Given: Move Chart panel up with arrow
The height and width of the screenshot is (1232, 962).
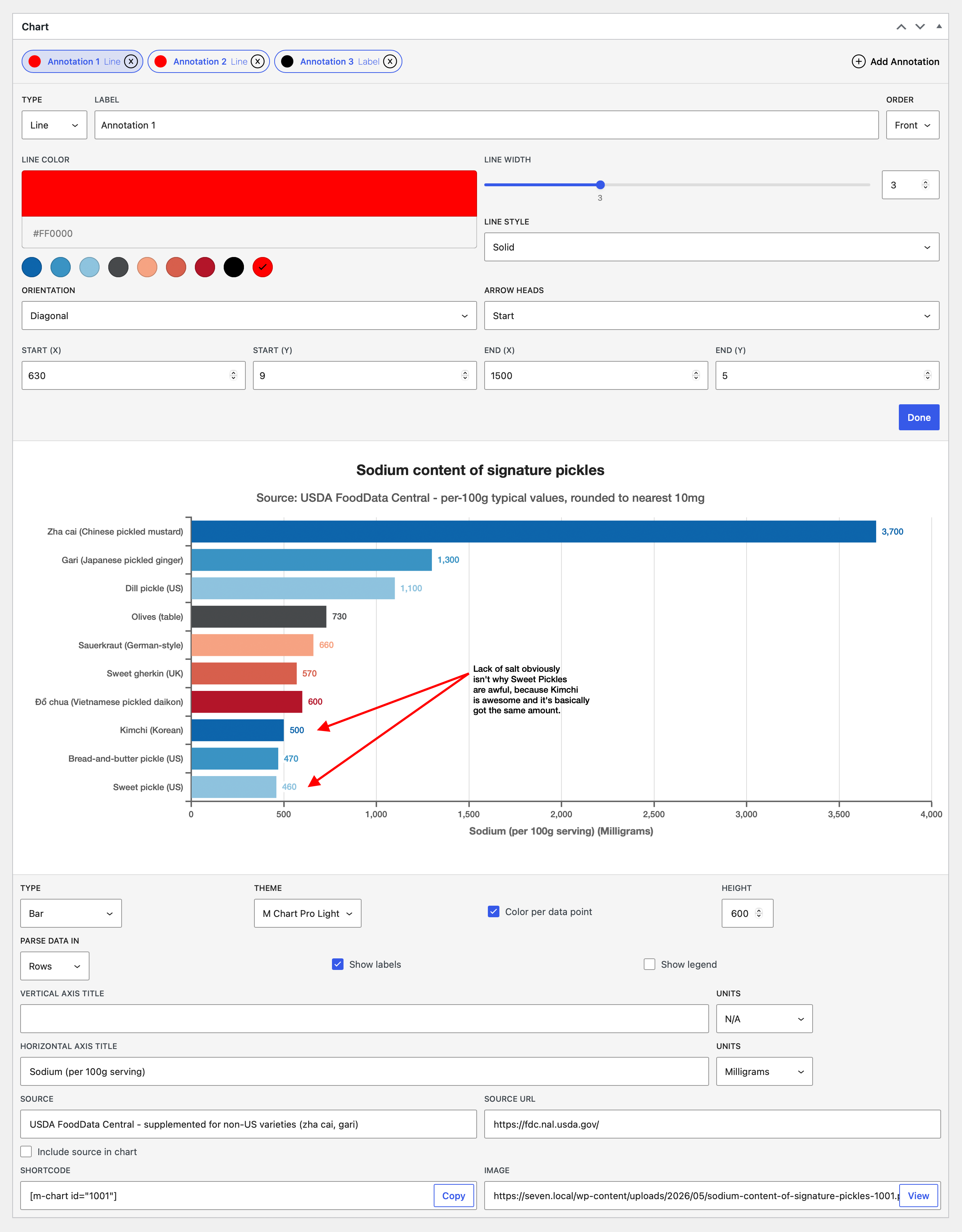Looking at the screenshot, I should click(901, 26).
